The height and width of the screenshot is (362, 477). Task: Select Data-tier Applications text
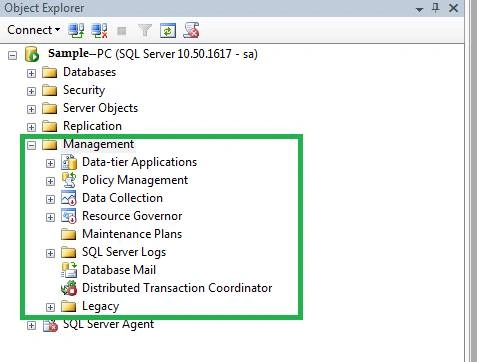139,162
